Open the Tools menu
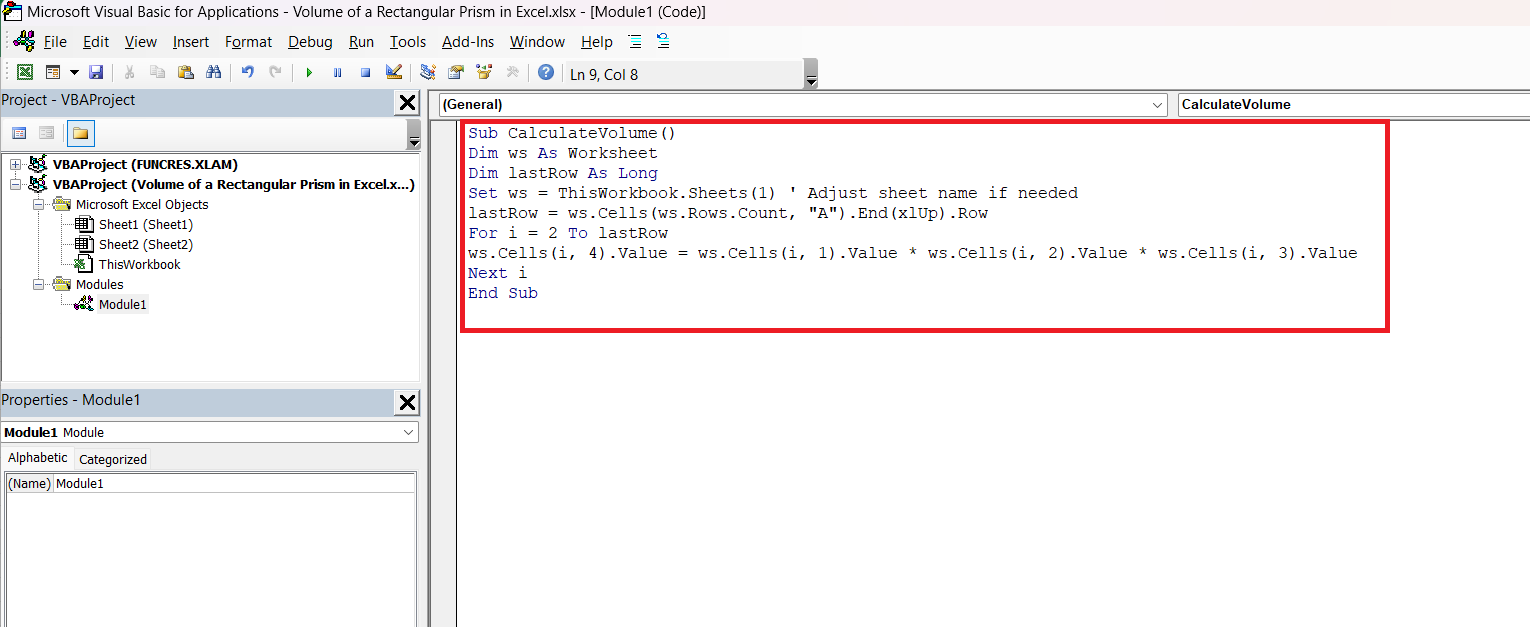The image size is (1530, 627). pos(408,42)
